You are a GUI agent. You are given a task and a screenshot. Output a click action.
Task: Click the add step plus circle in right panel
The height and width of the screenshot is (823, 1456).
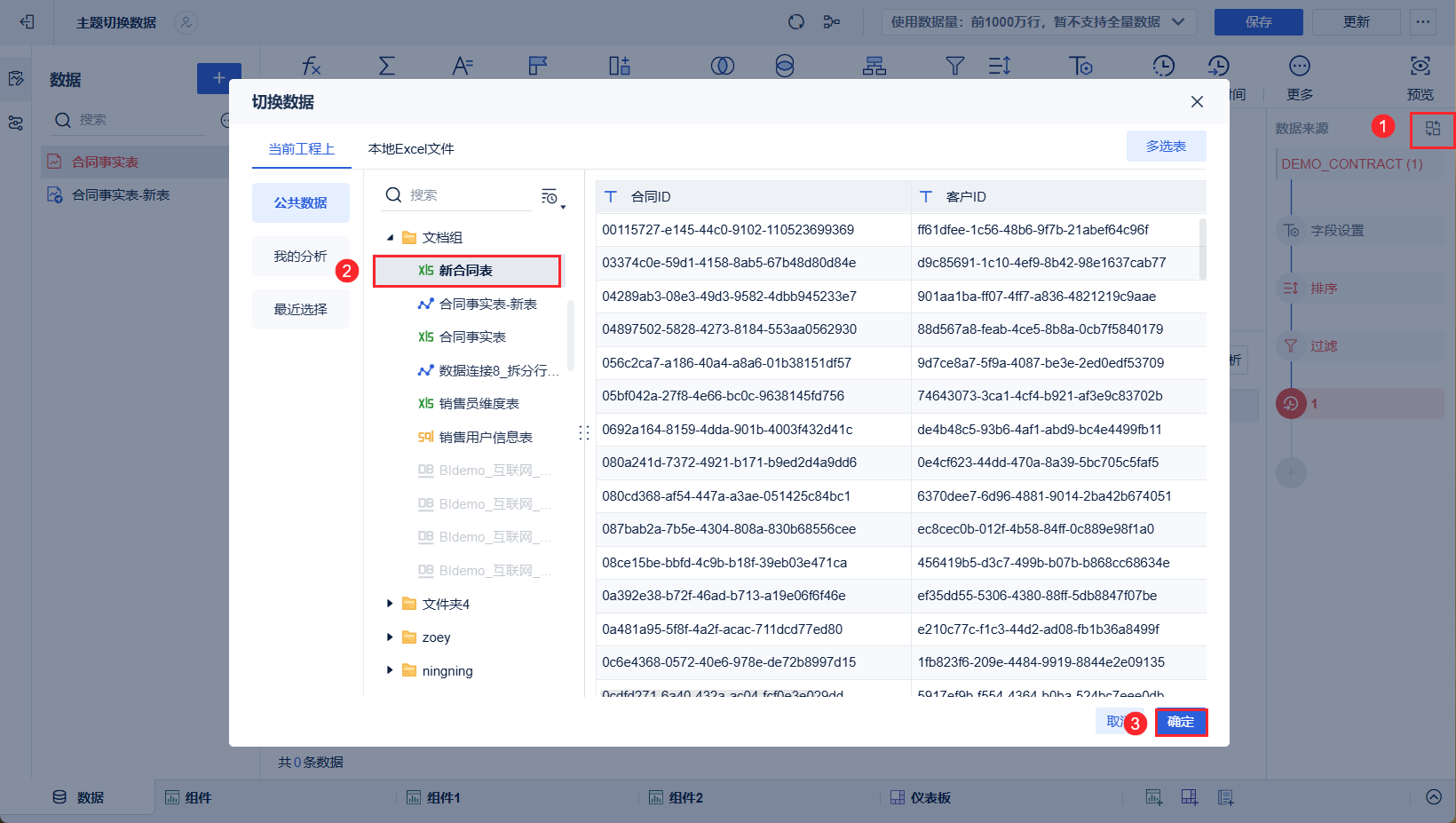1291,472
